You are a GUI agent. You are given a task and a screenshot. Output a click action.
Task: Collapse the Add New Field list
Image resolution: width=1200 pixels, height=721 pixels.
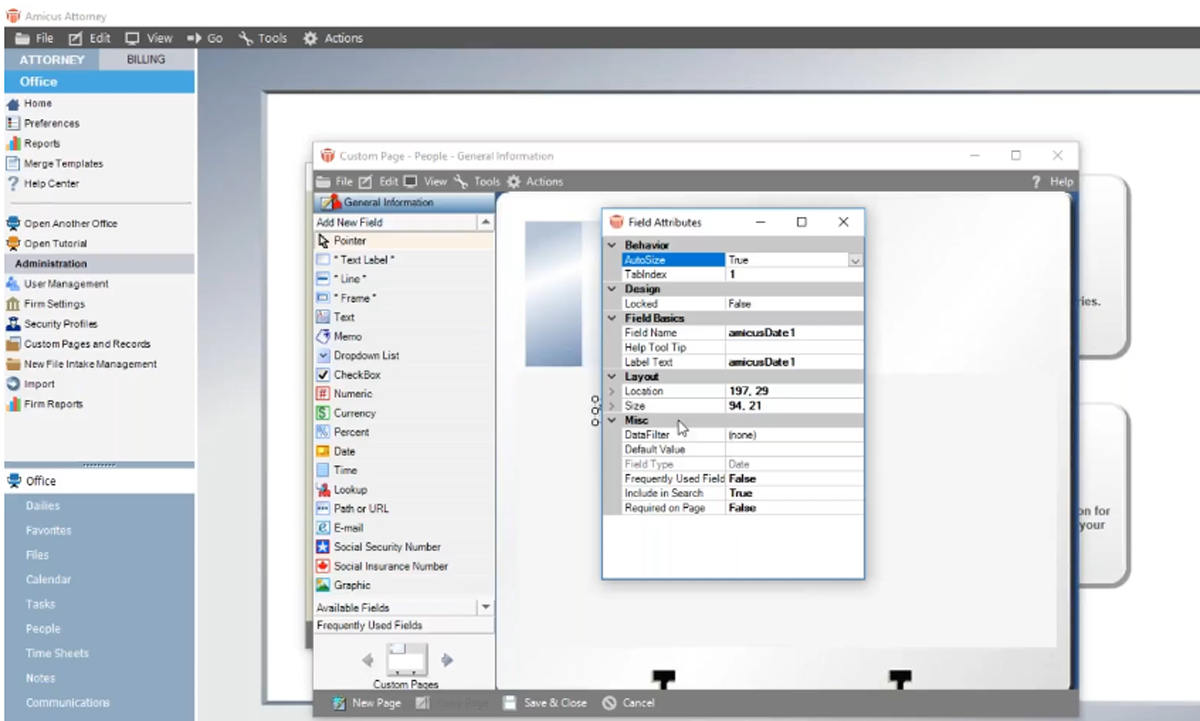(486, 222)
